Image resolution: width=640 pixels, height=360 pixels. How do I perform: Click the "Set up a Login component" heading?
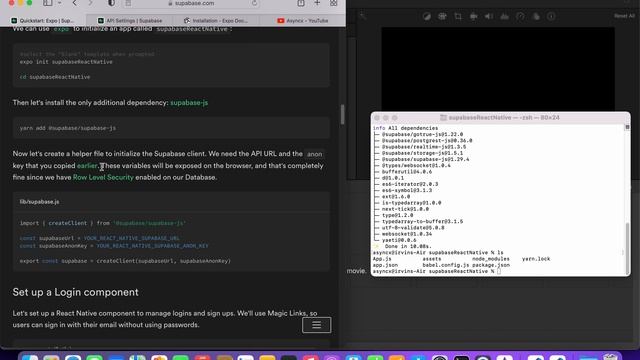[76, 292]
